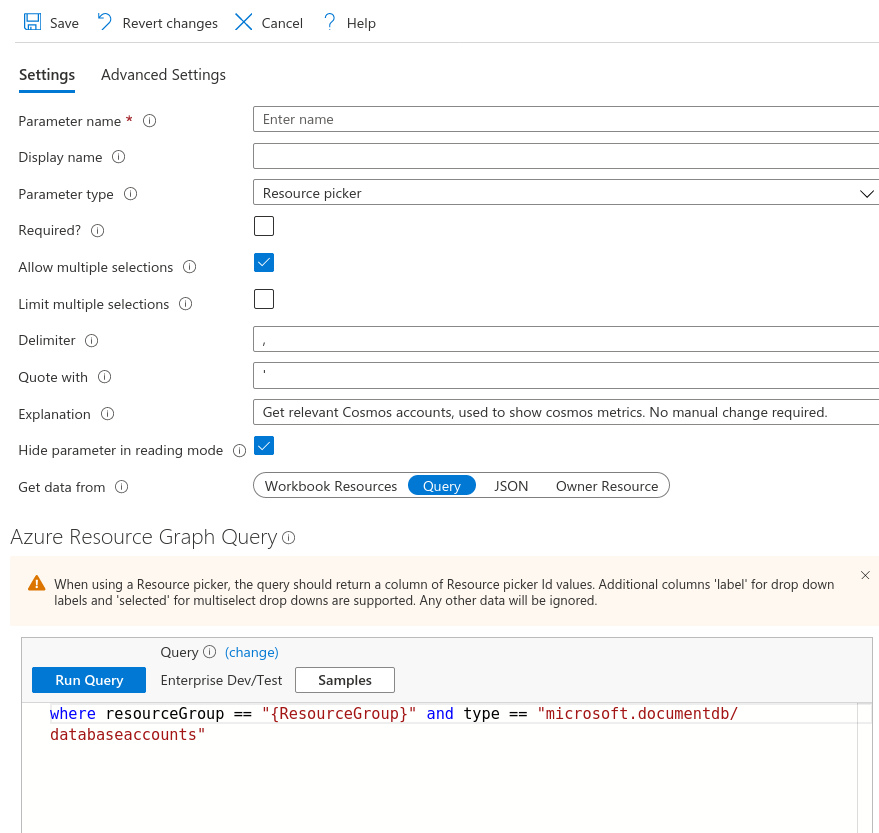Click info icon next to Parameter name
Screen dimensions: 879x833
click(150, 121)
